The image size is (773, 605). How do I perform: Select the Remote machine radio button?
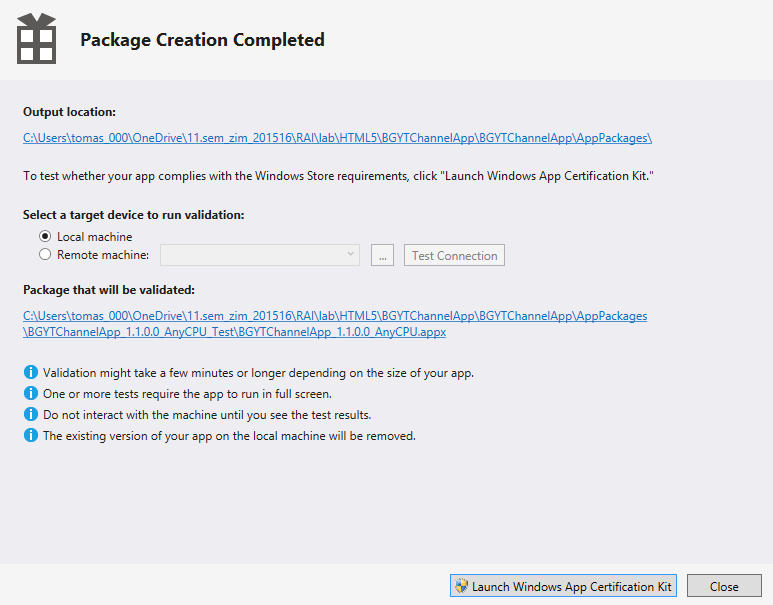[x=45, y=254]
